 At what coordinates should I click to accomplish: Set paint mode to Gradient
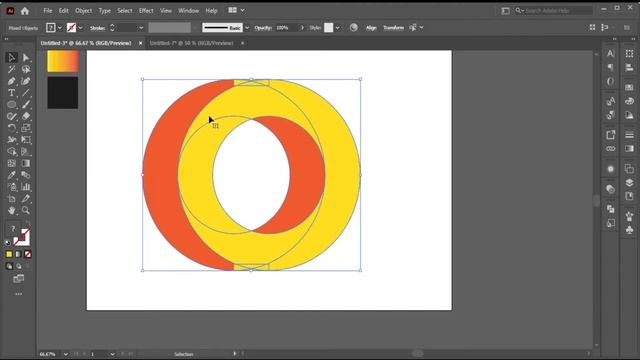[18, 254]
